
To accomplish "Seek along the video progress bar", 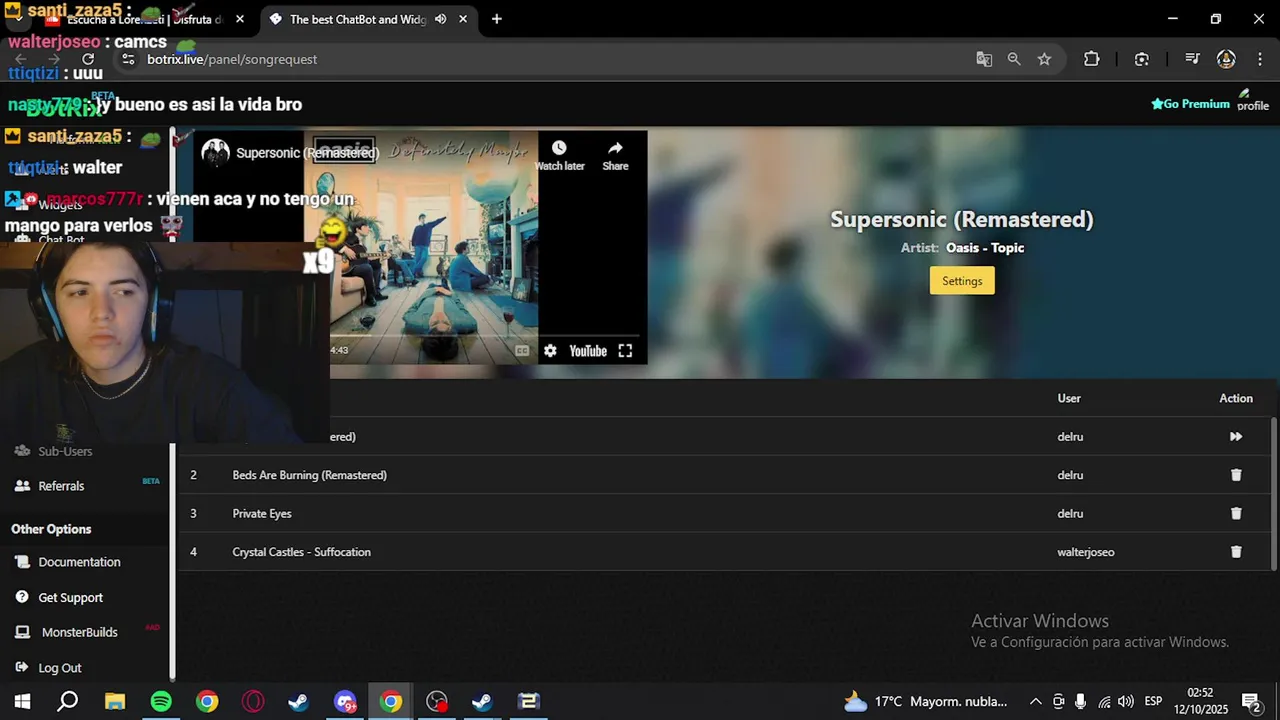I will (485, 335).
